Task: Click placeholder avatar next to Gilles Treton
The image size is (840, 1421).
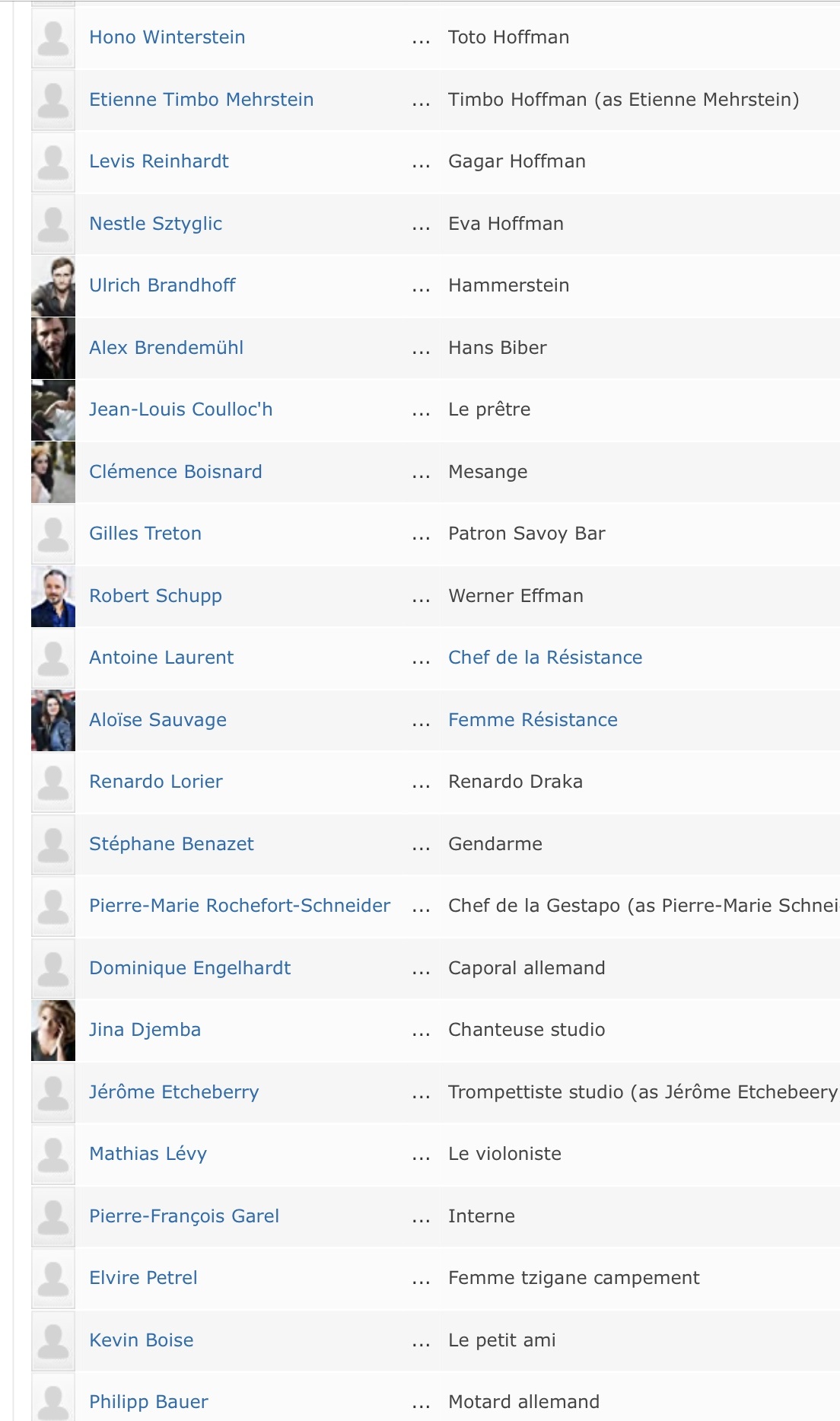Action: [x=53, y=534]
